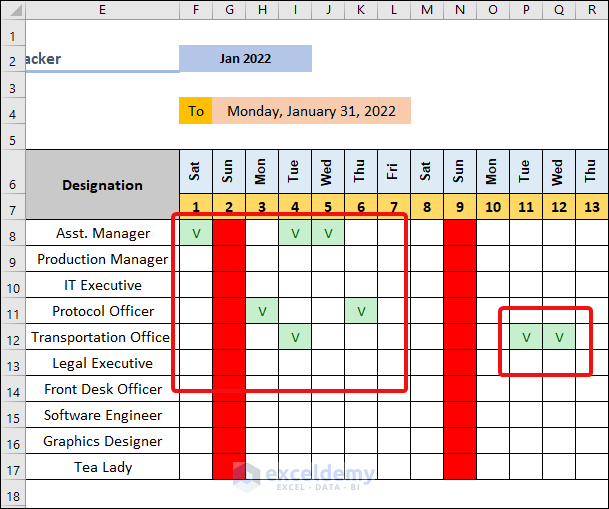
Task: Click Transportation Officer V mark on day 12
Action: pos(559,338)
